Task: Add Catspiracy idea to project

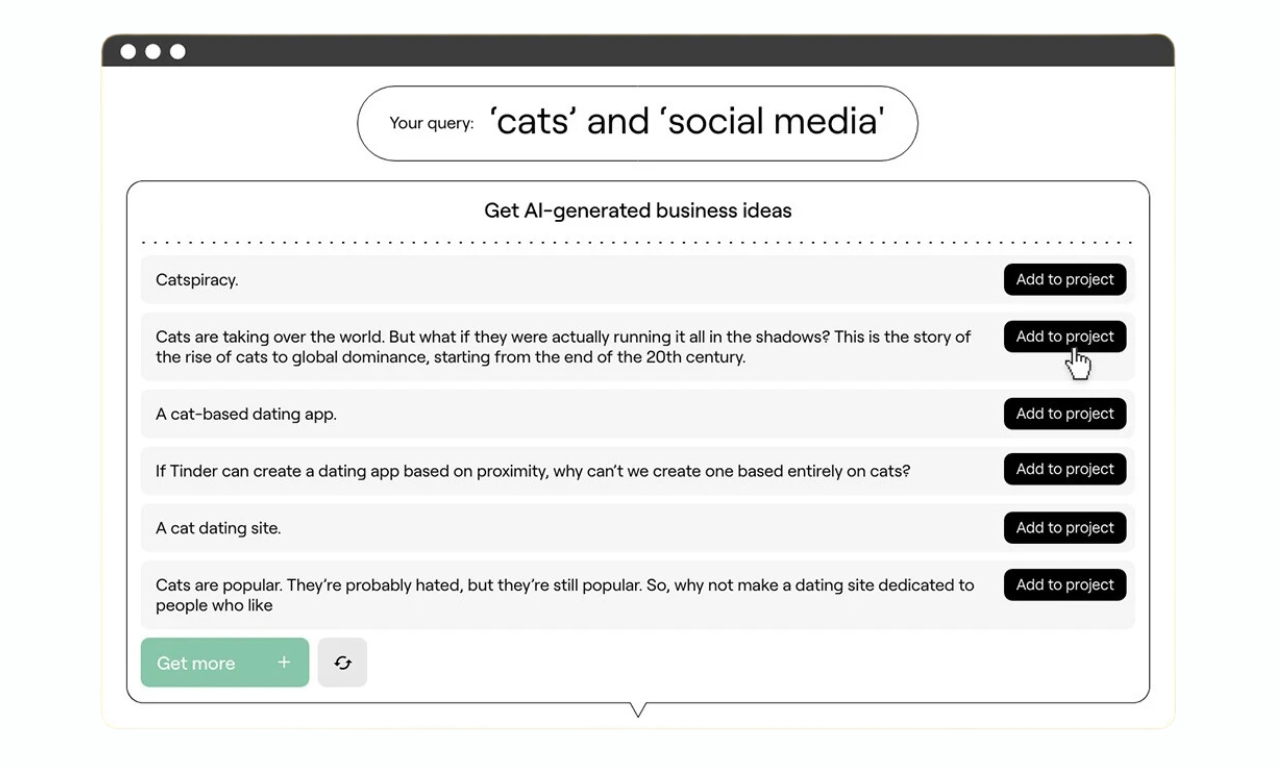Action: 1065,280
